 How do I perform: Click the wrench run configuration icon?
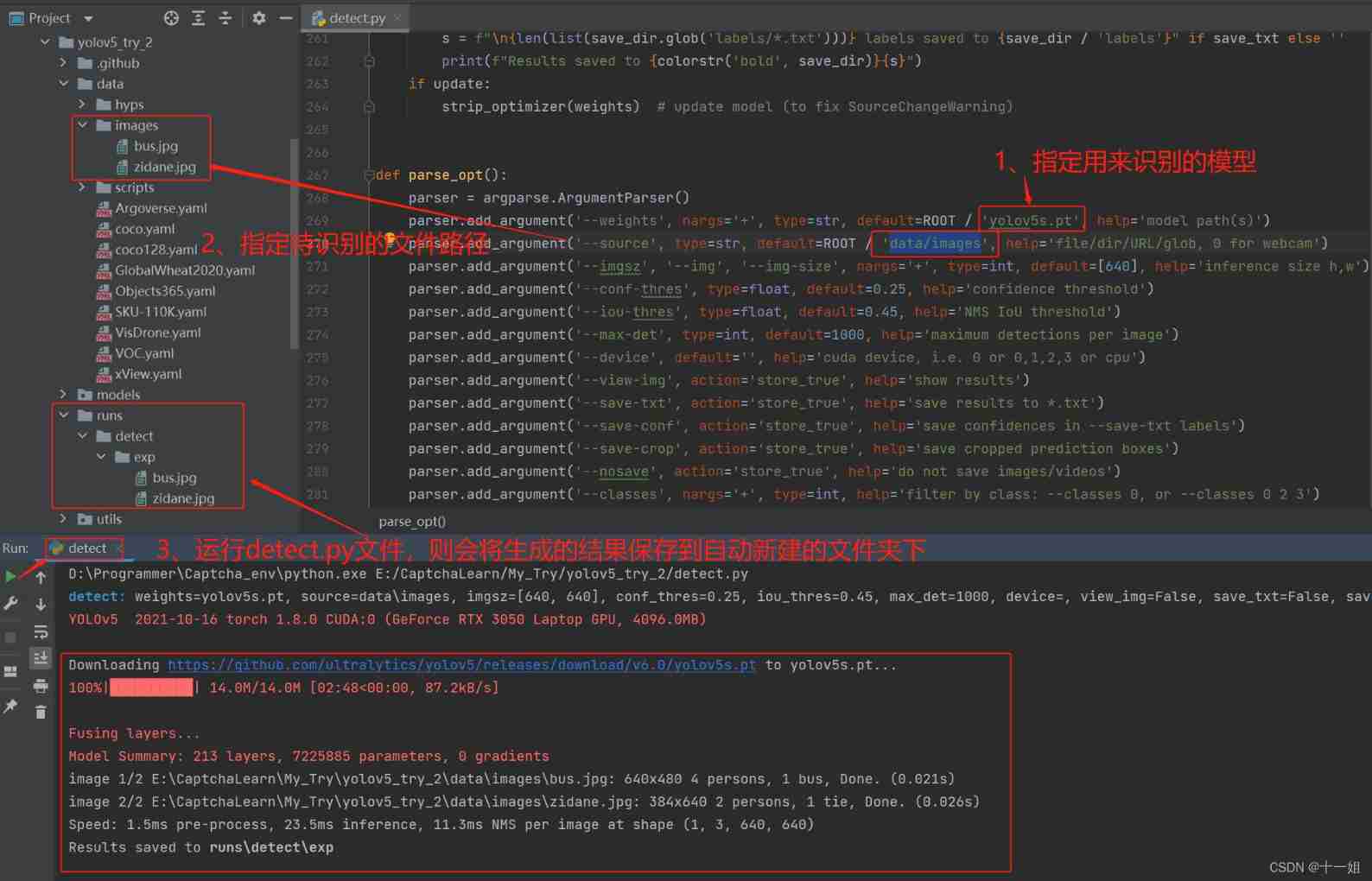pyautogui.click(x=10, y=604)
